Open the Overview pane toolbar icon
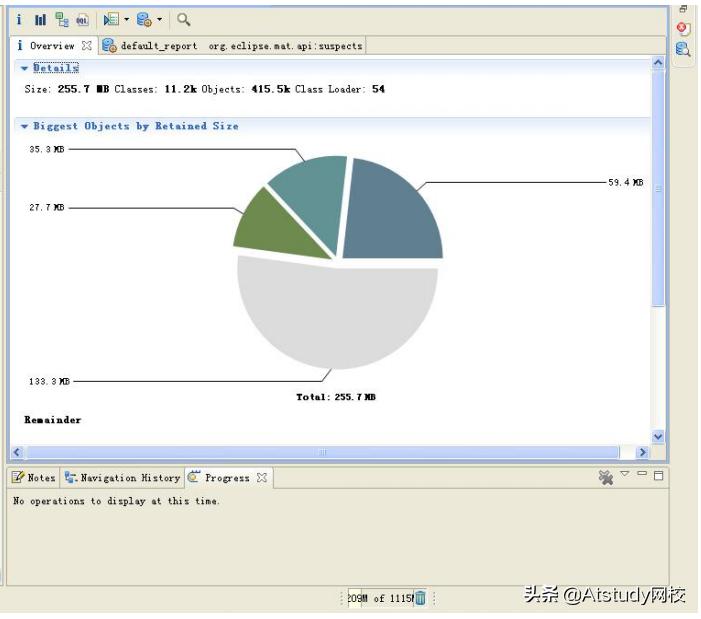This screenshot has height=619, width=701. 19,19
